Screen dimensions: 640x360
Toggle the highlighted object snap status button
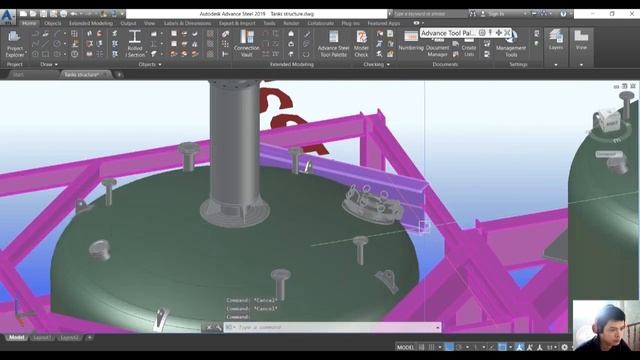(502, 347)
